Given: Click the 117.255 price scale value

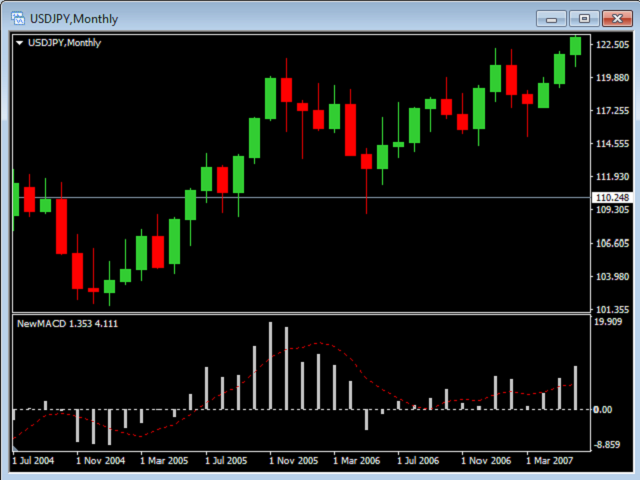Looking at the screenshot, I should click(612, 111).
